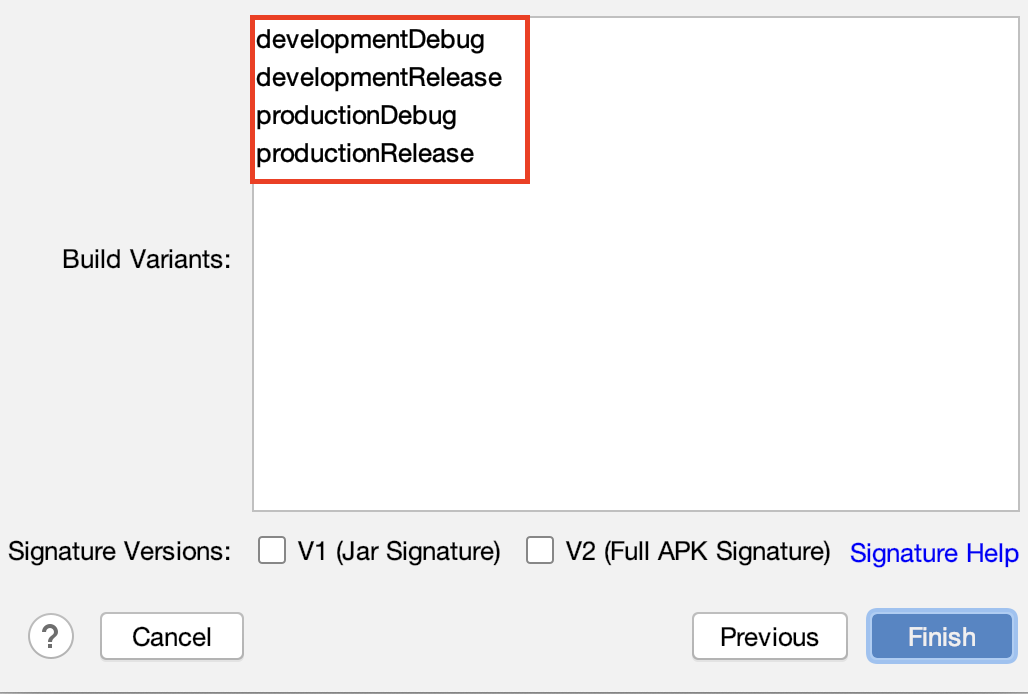This screenshot has width=1028, height=694.
Task: Click the 'Build Variants:' label
Action: point(146,260)
